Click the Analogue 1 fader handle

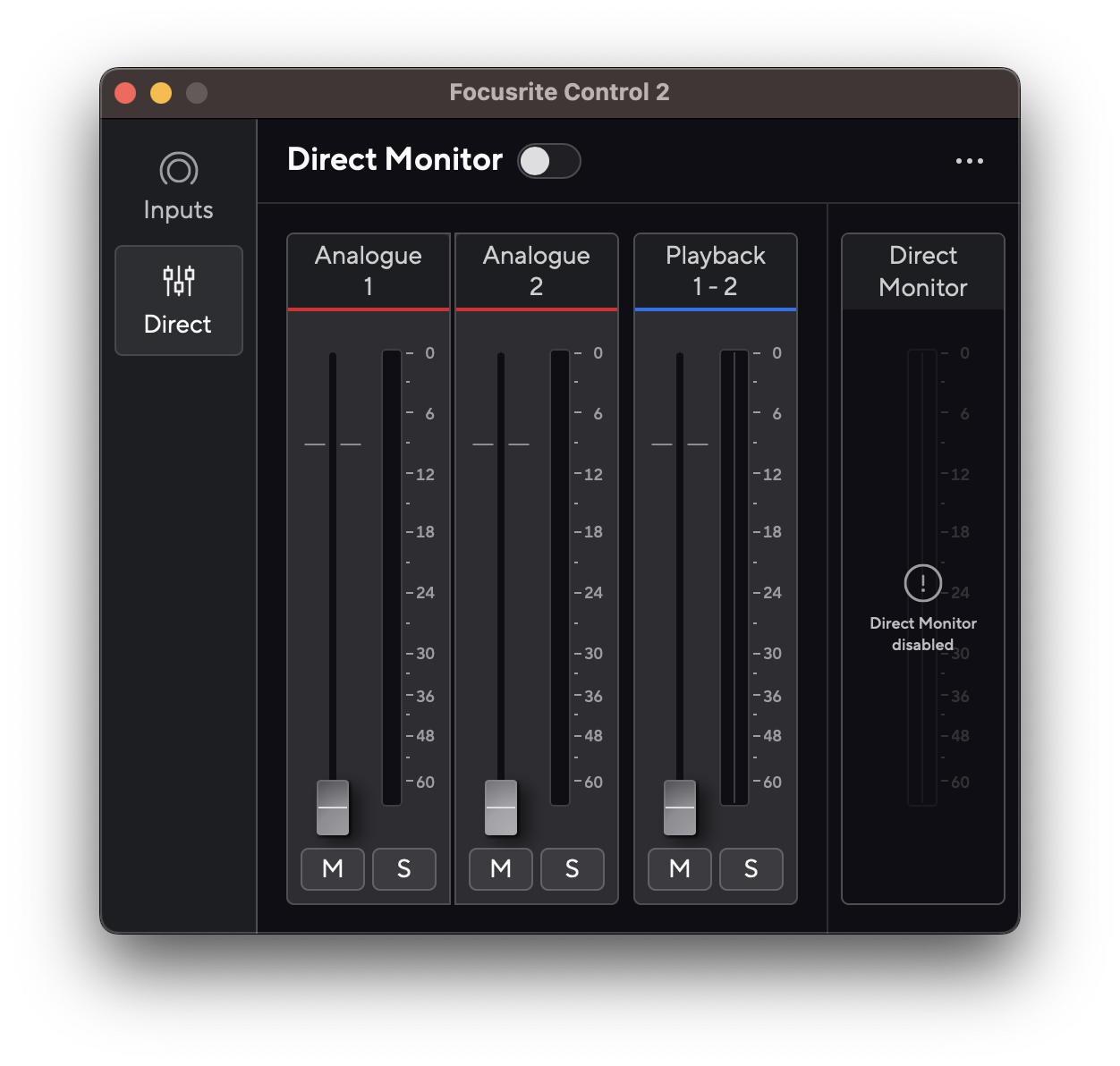point(333,808)
